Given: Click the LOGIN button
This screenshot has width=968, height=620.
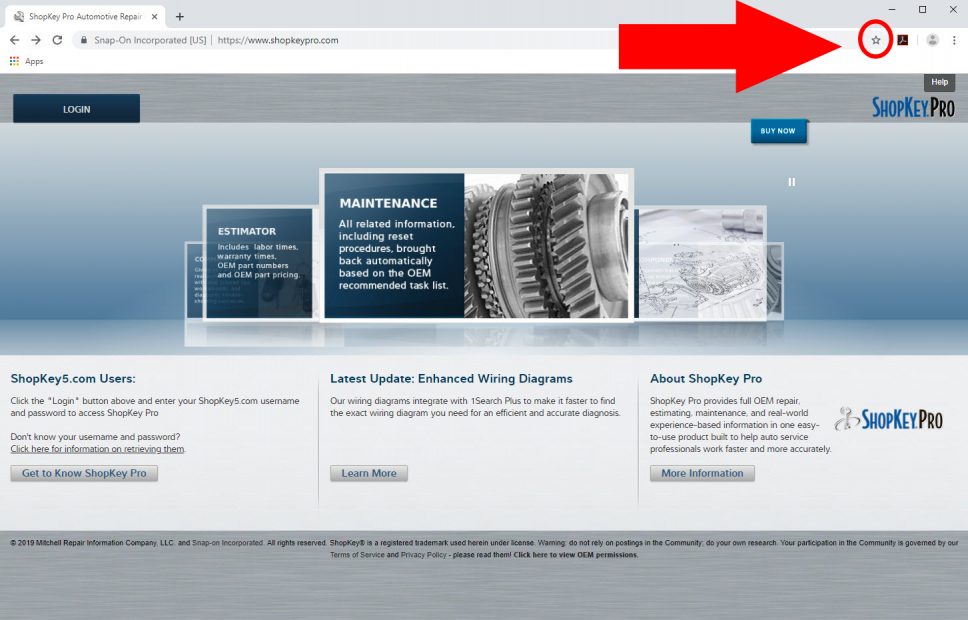Looking at the screenshot, I should coord(75,107).
